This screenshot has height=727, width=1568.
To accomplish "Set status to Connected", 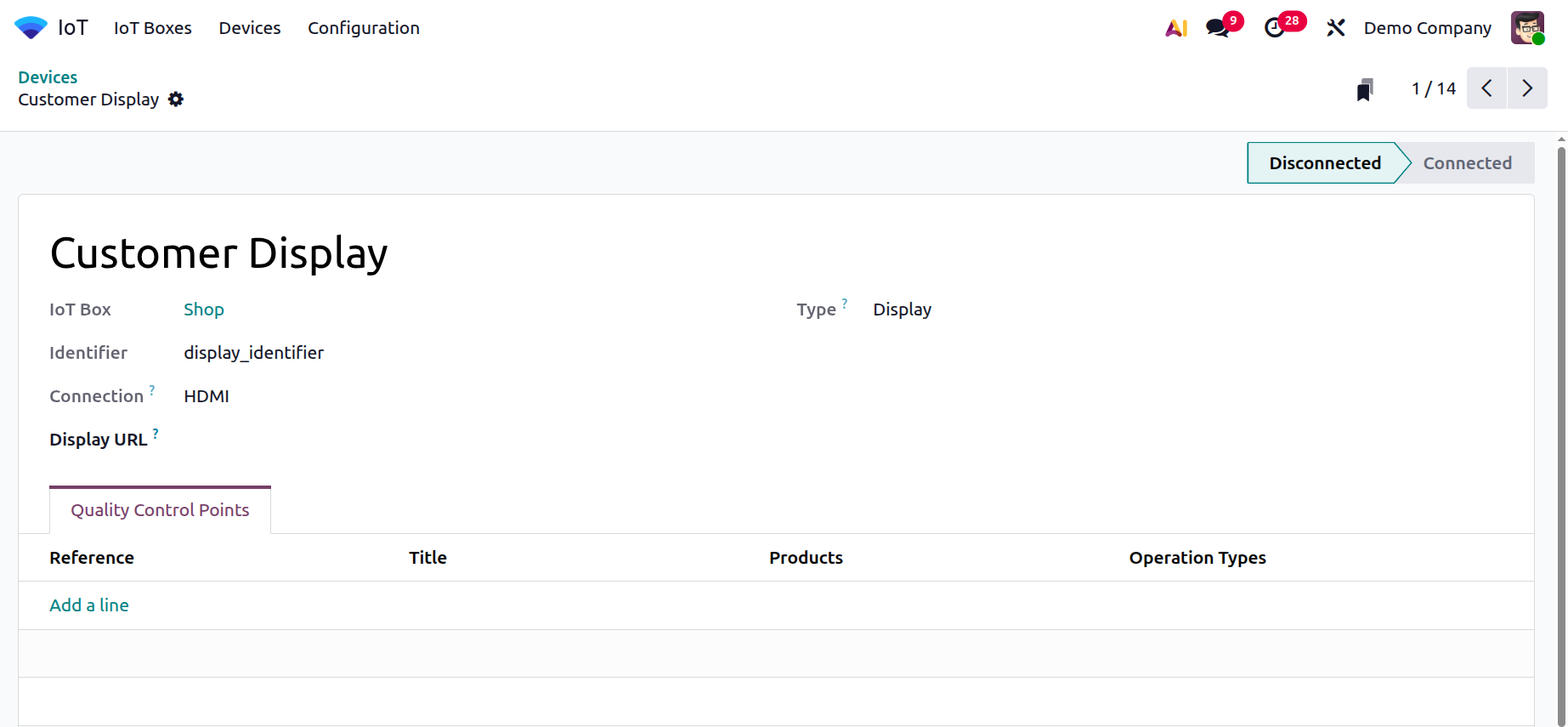I will 1467,163.
